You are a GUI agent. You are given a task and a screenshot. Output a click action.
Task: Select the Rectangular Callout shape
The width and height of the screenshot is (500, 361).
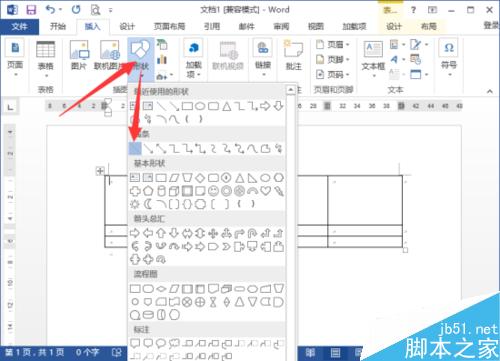point(135,343)
